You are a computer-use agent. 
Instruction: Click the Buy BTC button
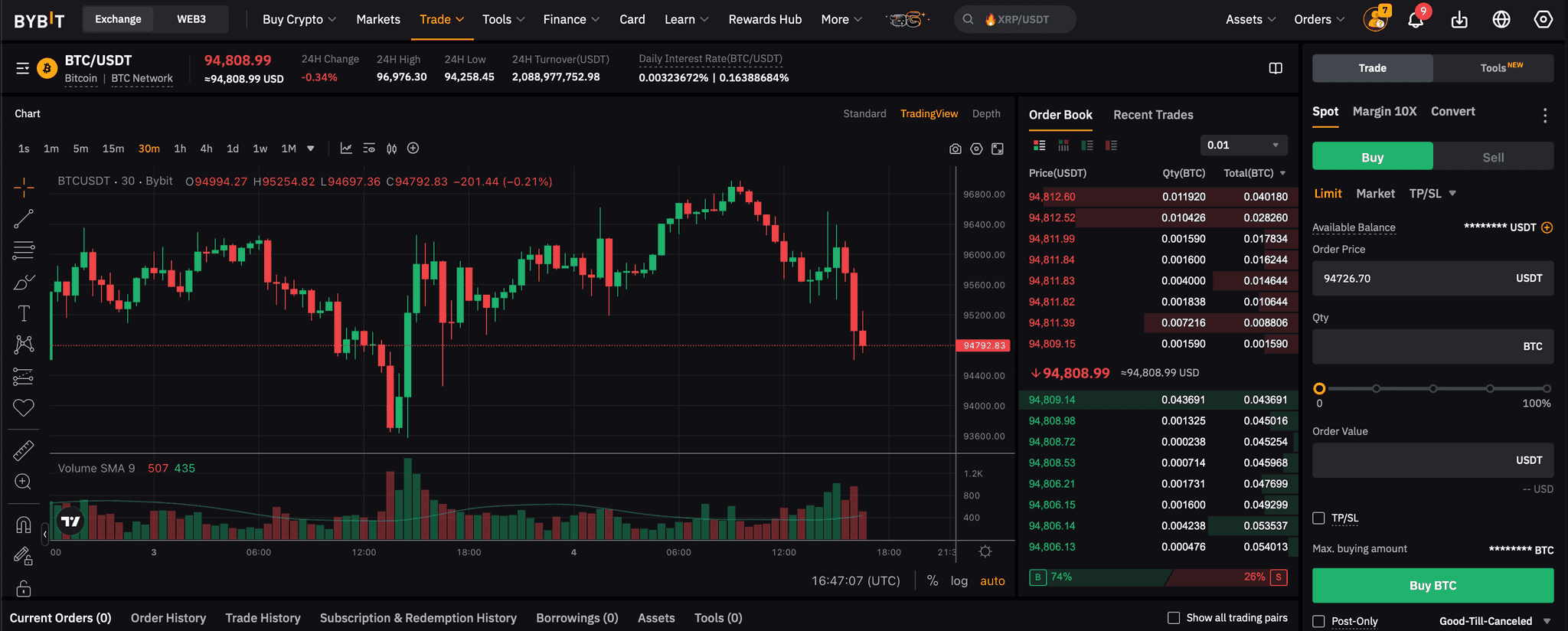1432,586
